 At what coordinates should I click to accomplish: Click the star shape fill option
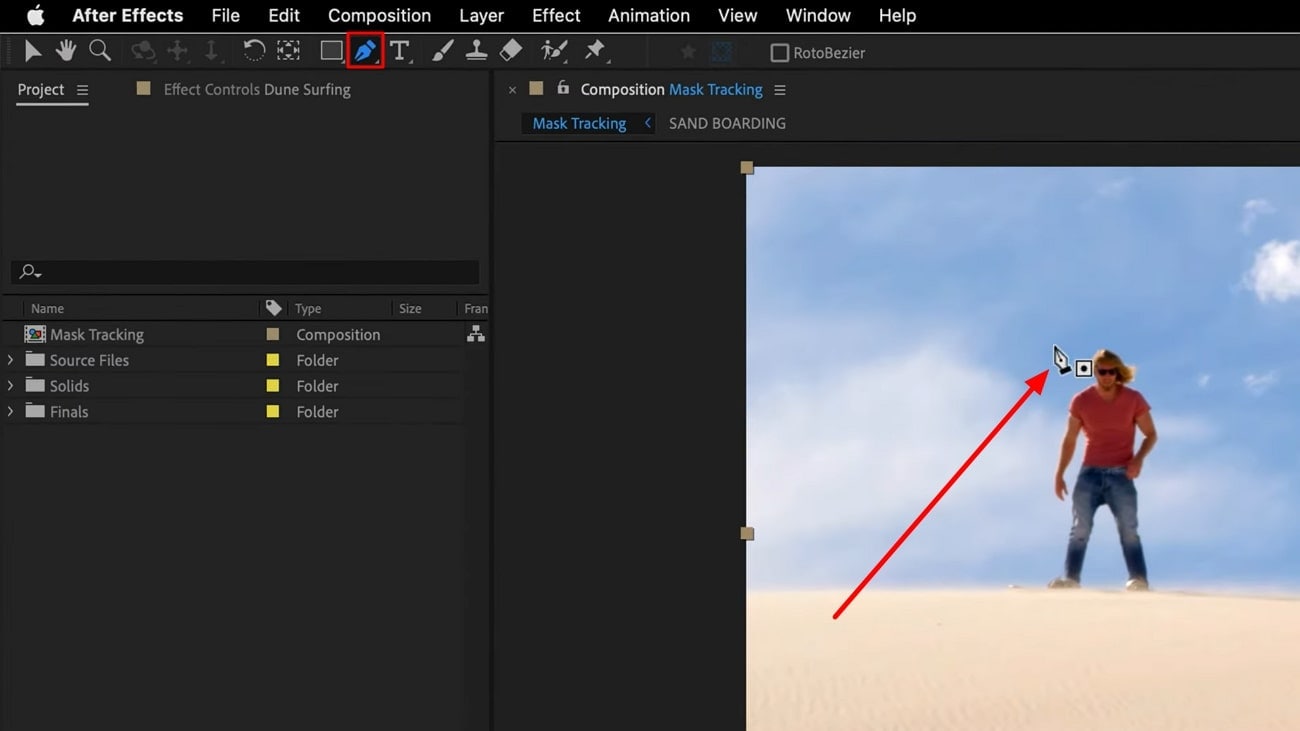point(688,52)
